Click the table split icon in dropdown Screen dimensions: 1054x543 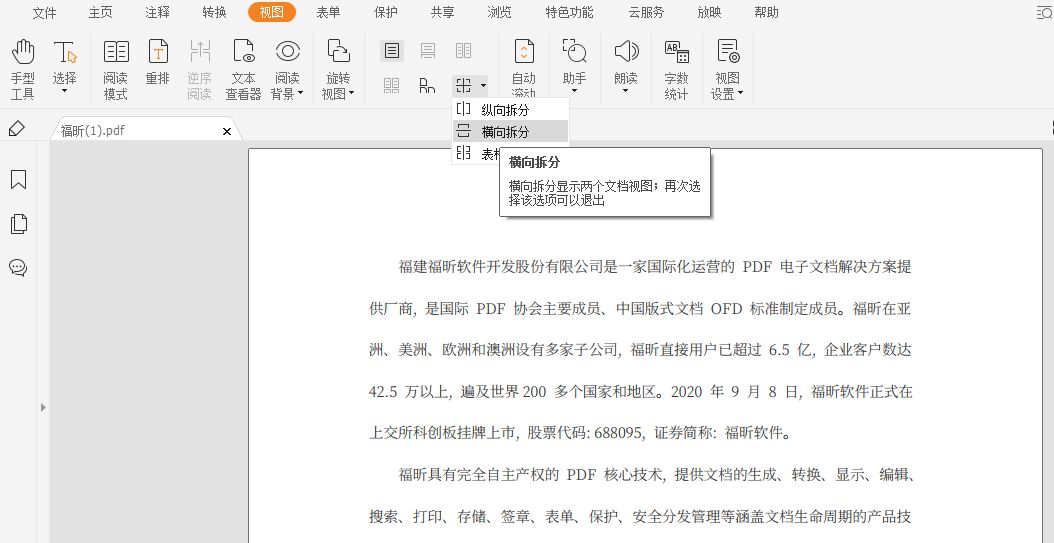click(x=463, y=153)
